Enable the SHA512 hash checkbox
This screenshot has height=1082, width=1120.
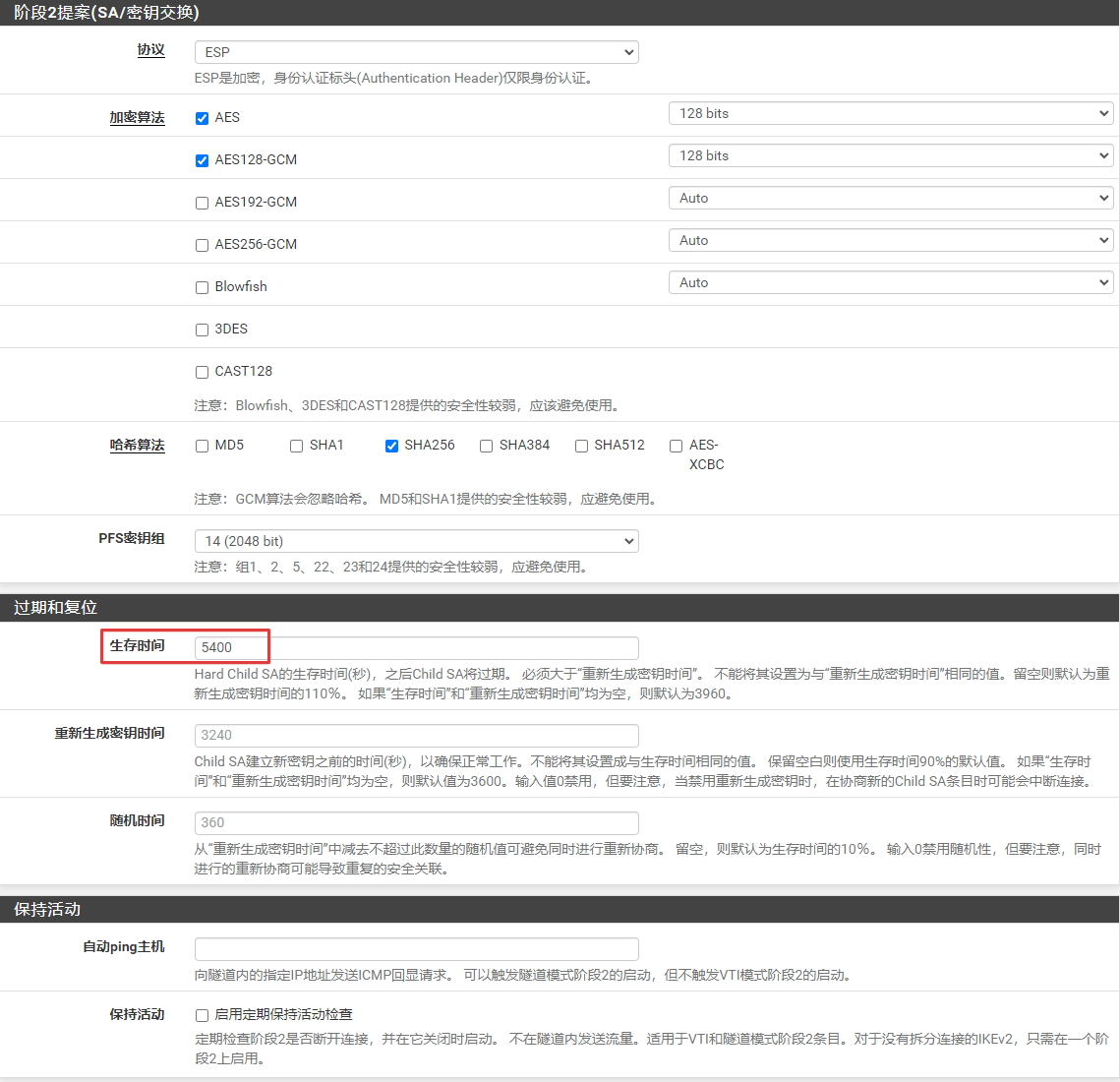(581, 446)
